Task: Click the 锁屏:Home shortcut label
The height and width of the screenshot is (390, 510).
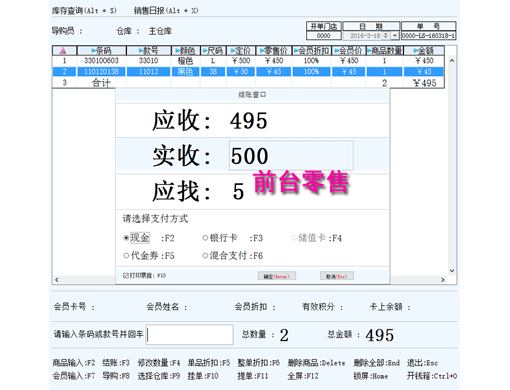Action: (x=370, y=376)
